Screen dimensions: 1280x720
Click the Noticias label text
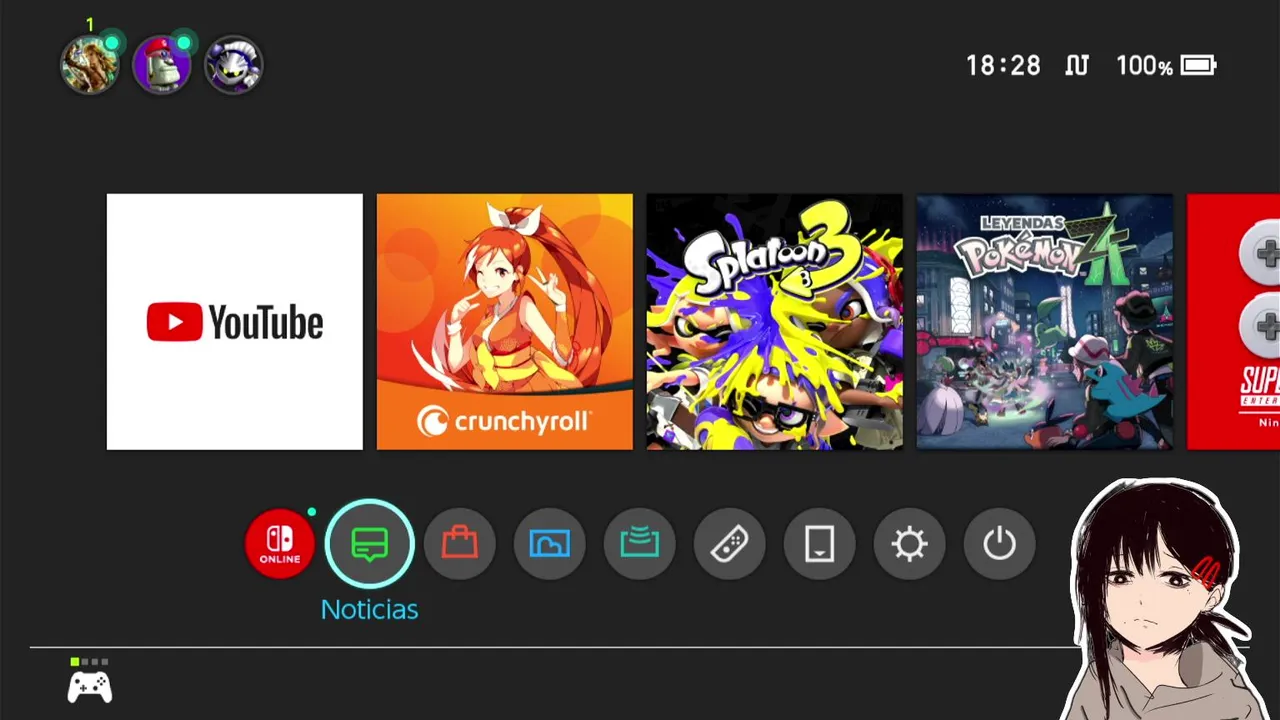370,609
